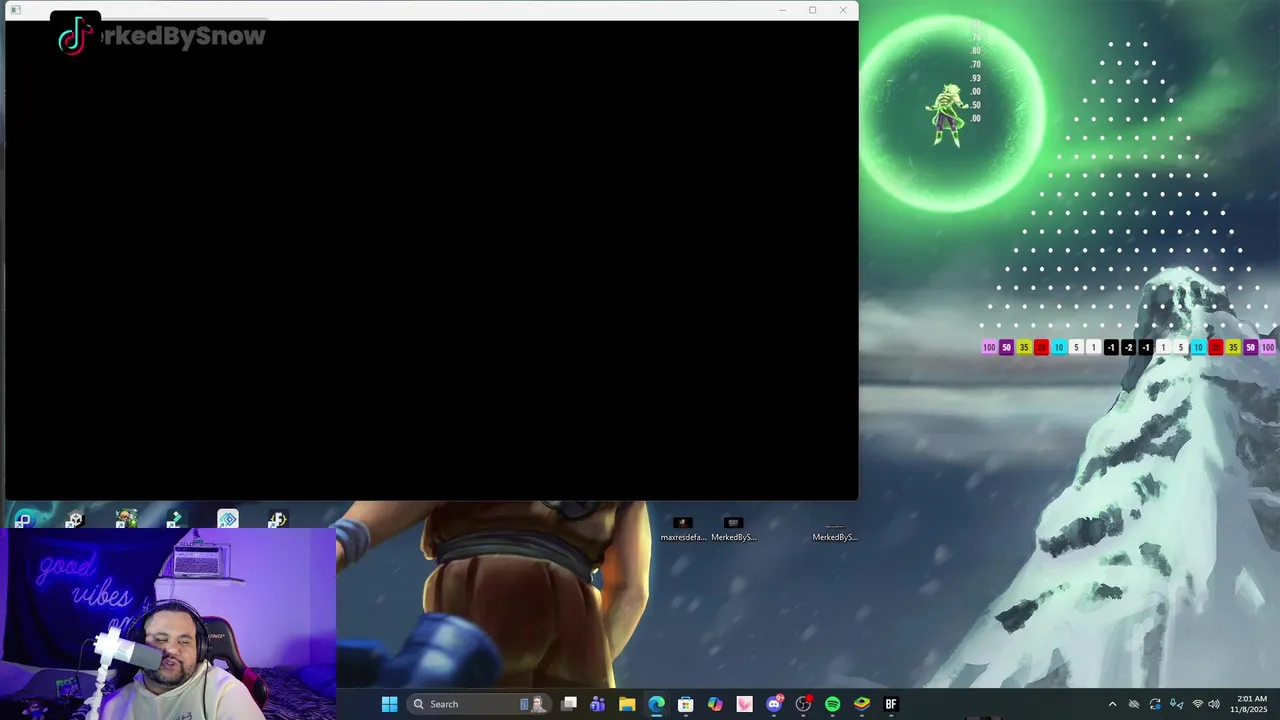1280x720 pixels.
Task: Click the black window's title bar app icon
Action: coord(15,10)
